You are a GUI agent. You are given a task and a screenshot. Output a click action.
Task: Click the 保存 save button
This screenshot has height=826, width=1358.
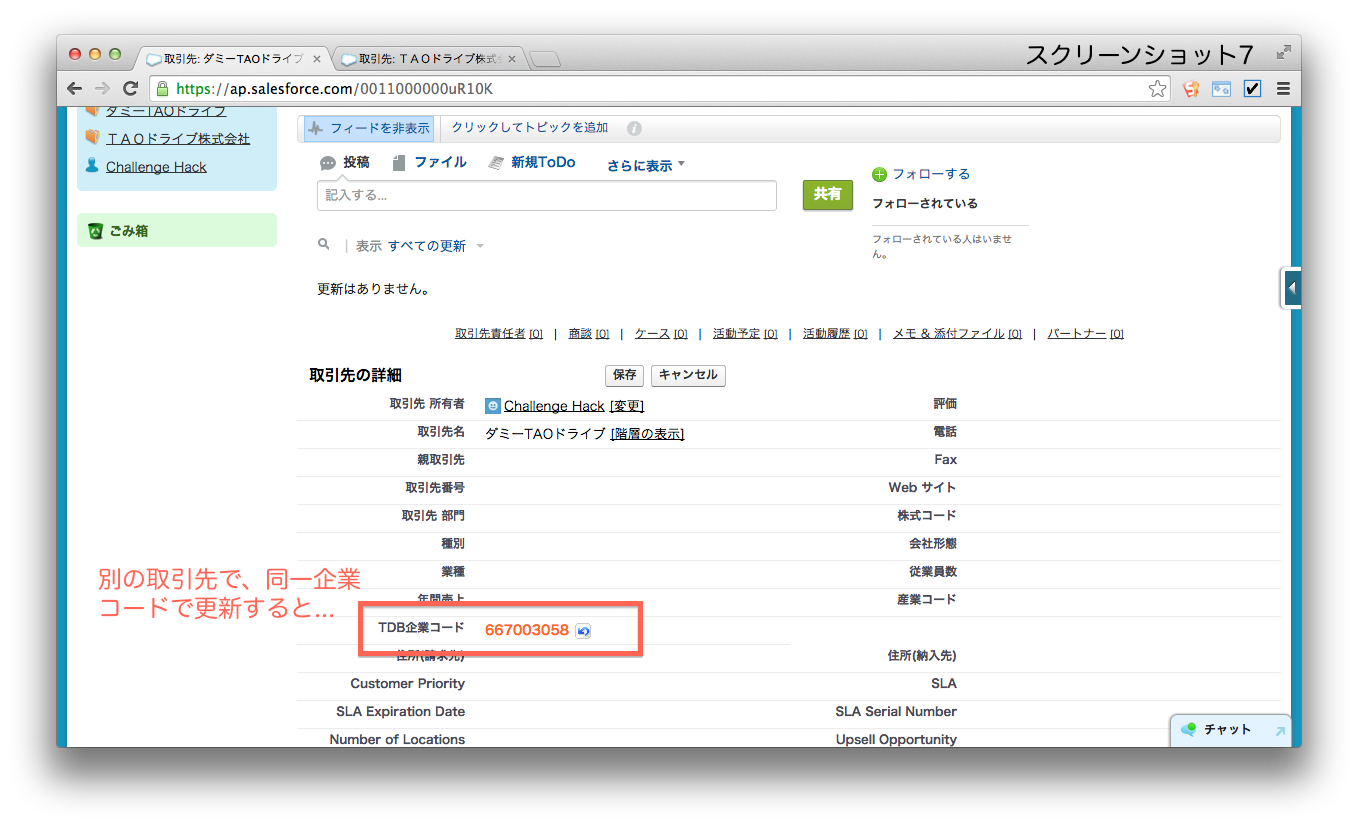coord(625,375)
